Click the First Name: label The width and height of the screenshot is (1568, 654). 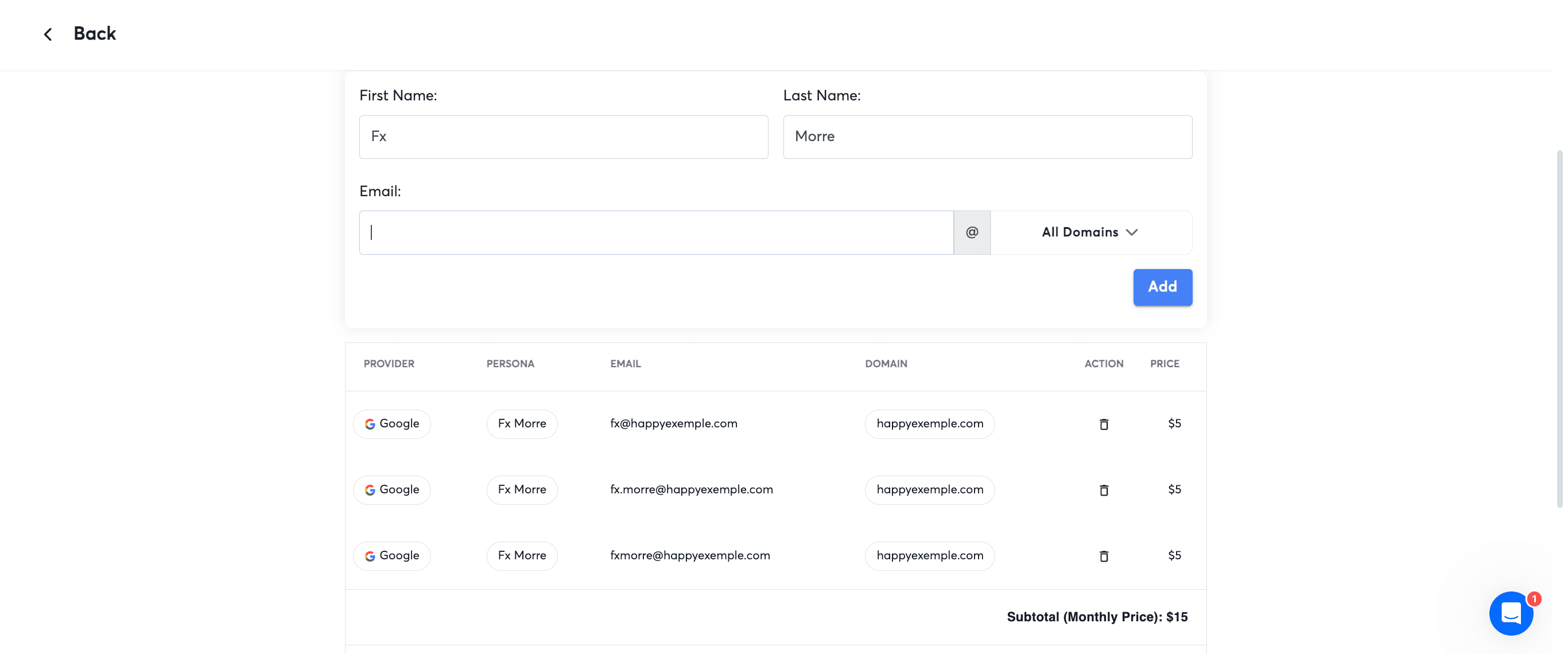click(398, 95)
